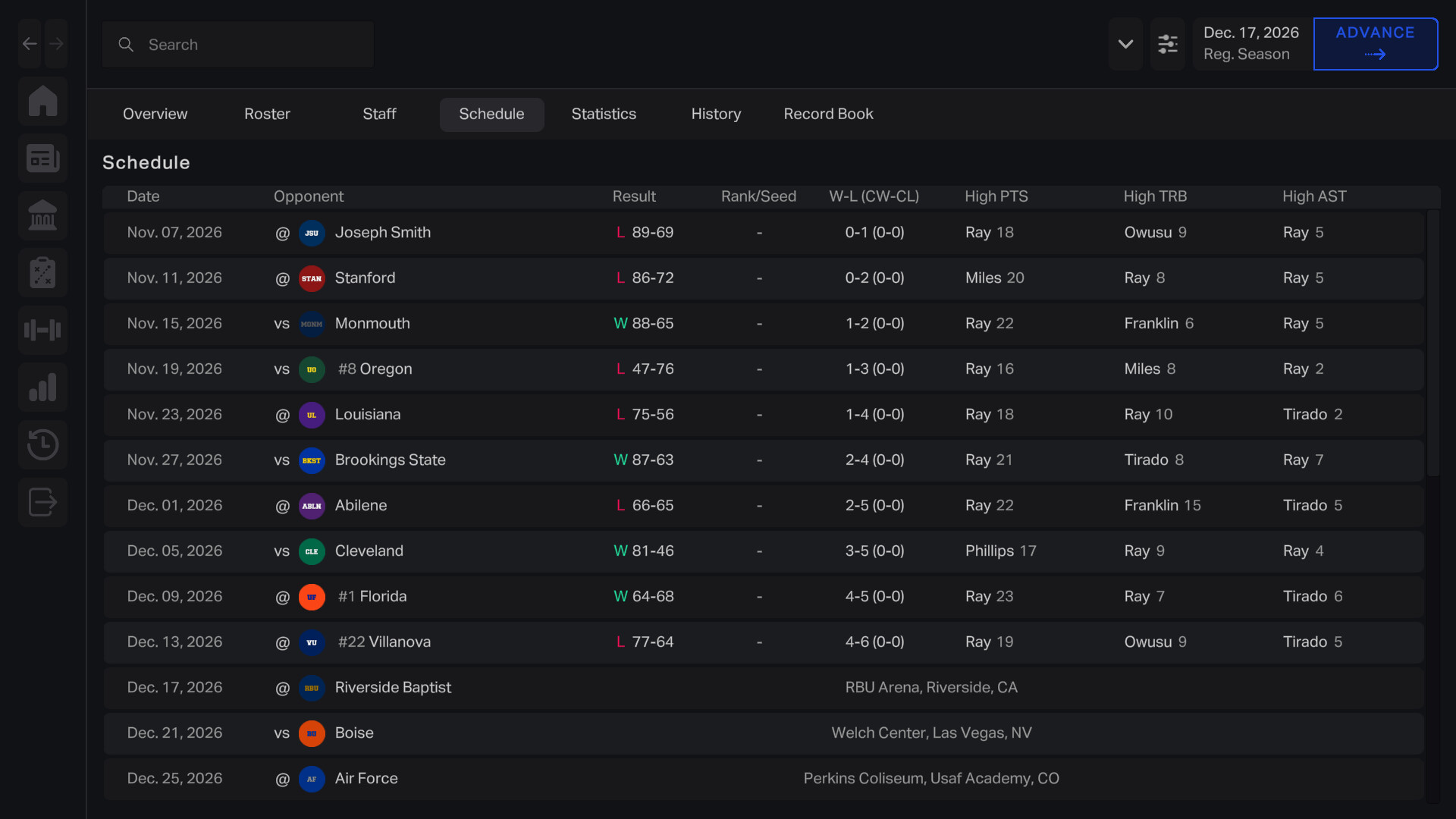This screenshot has width=1456, height=819.
Task: Open the news page sidebar icon
Action: tap(42, 158)
